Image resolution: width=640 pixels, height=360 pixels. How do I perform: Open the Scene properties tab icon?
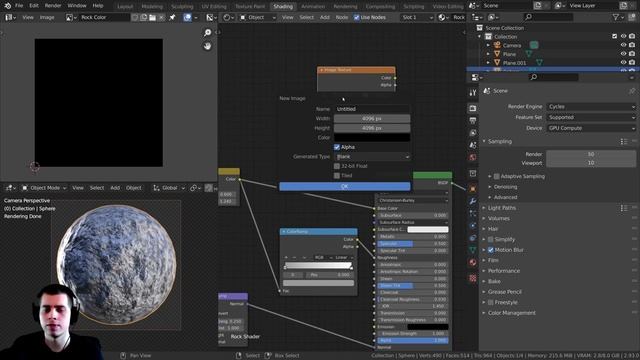[473, 145]
